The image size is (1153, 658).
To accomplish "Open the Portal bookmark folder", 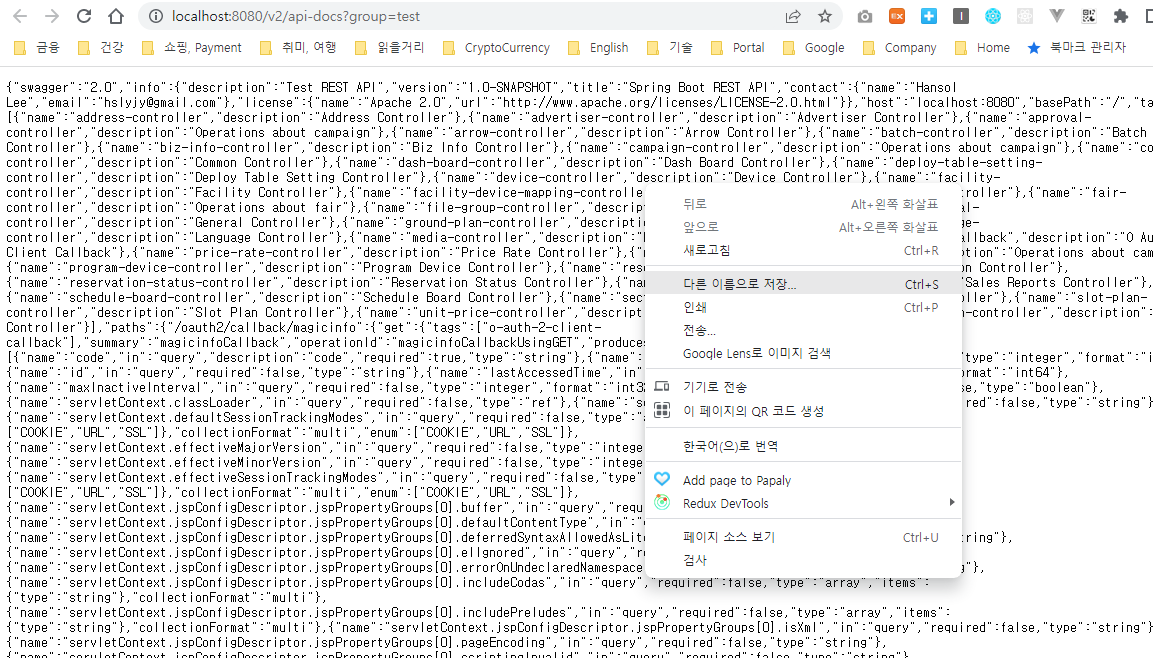I will (x=738, y=48).
